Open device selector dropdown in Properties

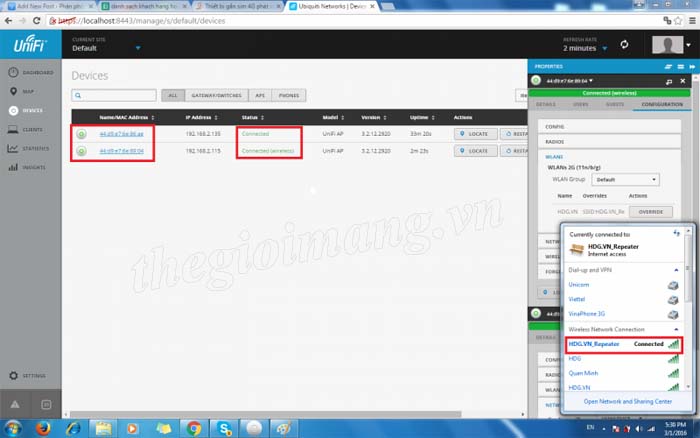tap(569, 81)
